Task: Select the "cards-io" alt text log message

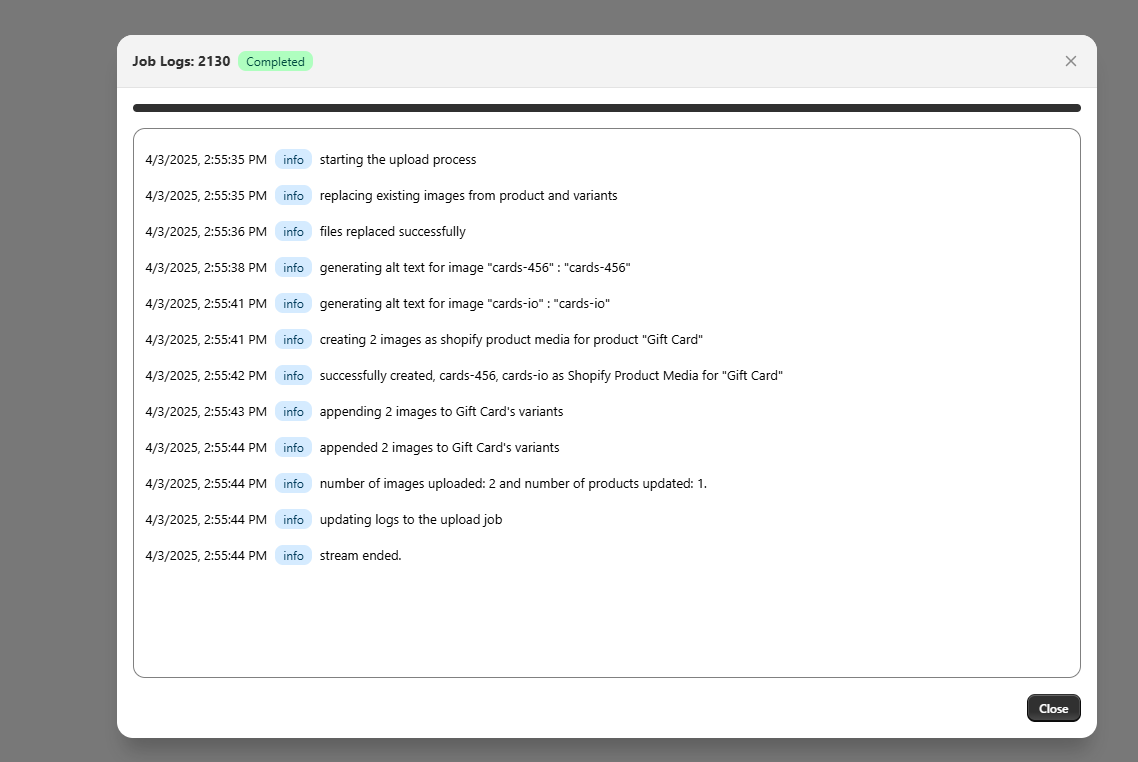Action: click(465, 304)
